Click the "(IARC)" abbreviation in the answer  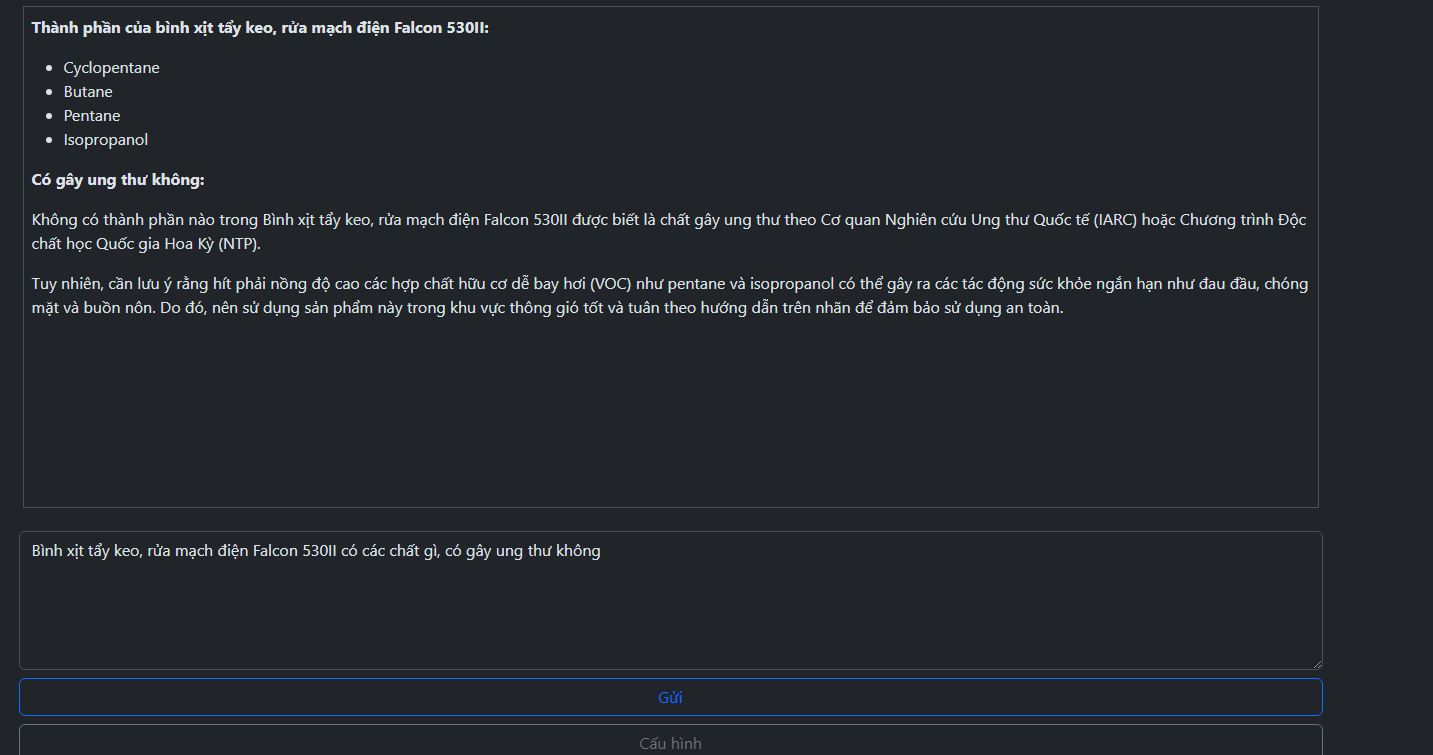(x=1115, y=220)
